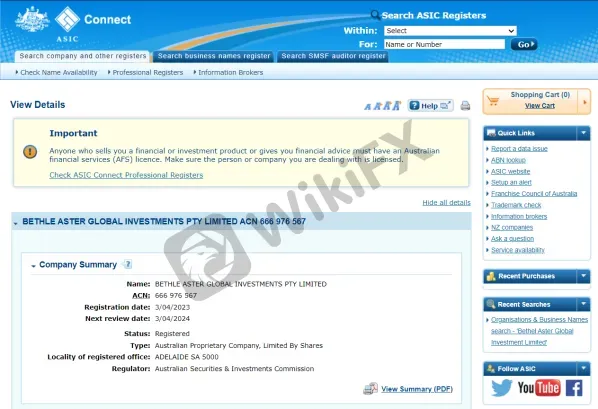
Task: Switch to Search SMSF auditor register tab
Action: (x=333, y=56)
